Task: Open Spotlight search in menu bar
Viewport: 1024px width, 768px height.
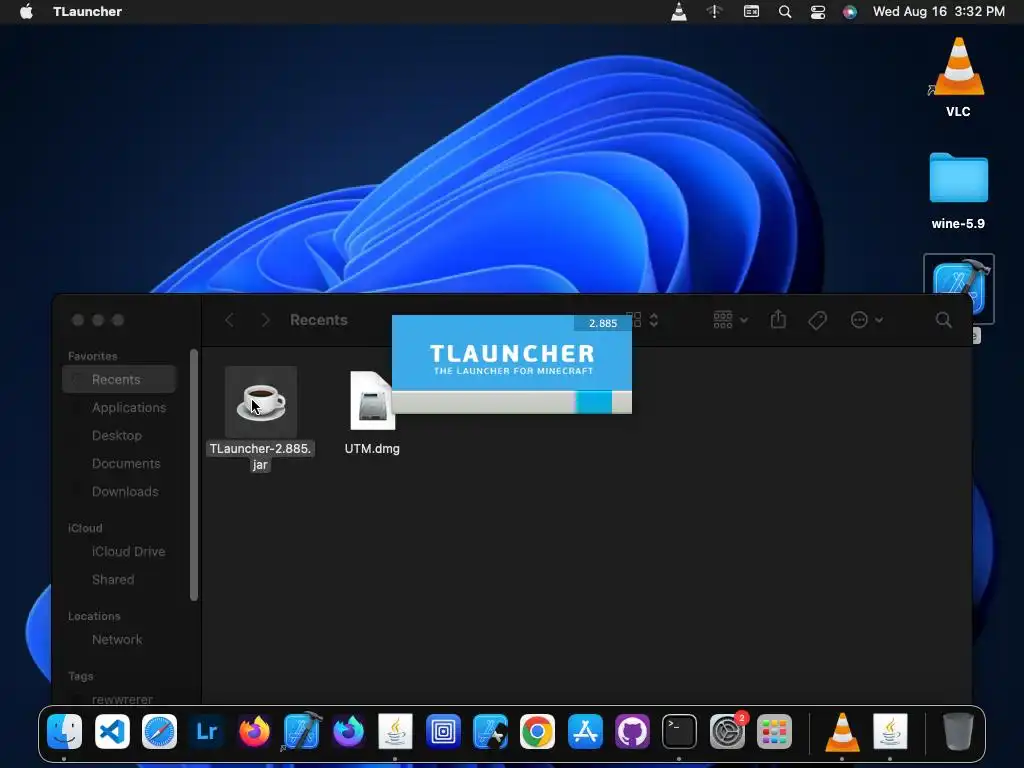Action: 785,12
